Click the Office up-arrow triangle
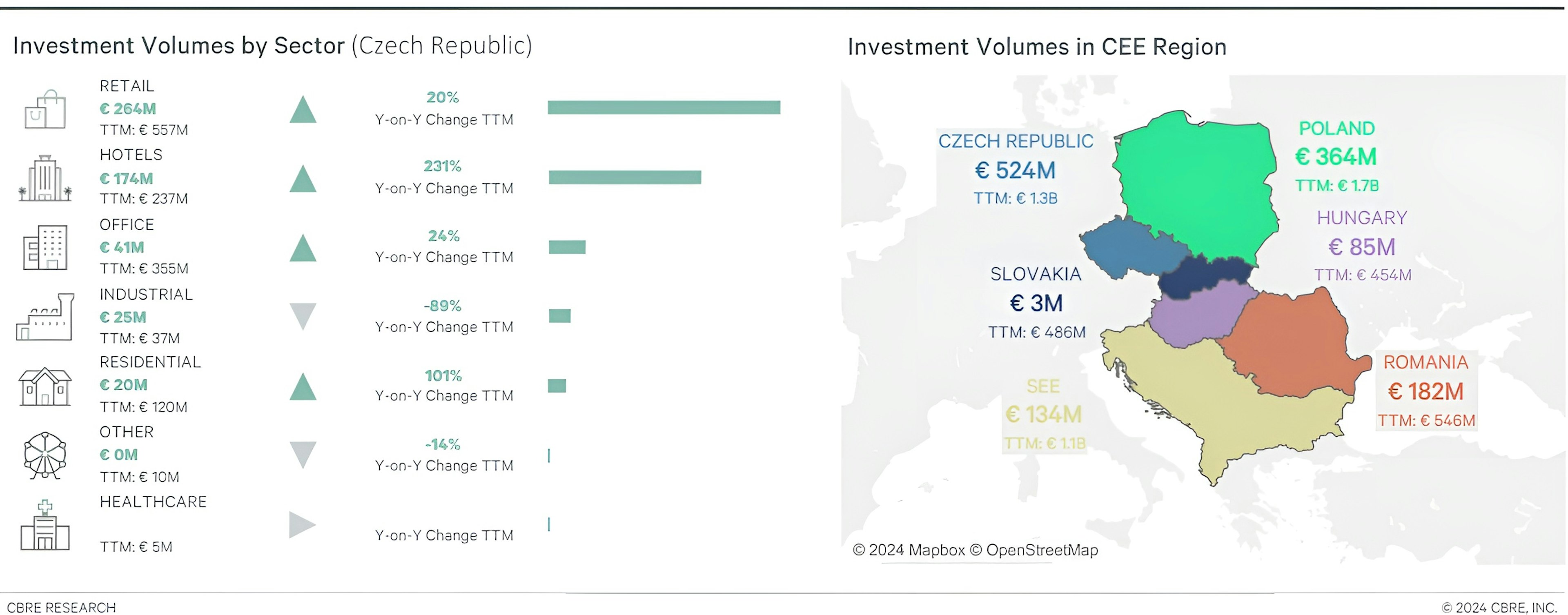The image size is (1568, 615). (x=303, y=248)
